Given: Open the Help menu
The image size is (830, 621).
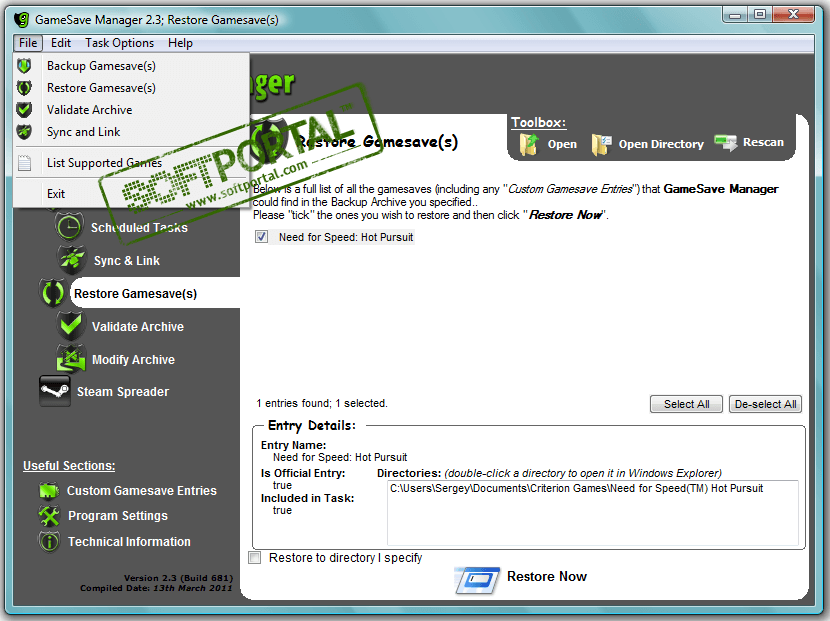Looking at the screenshot, I should tap(181, 43).
